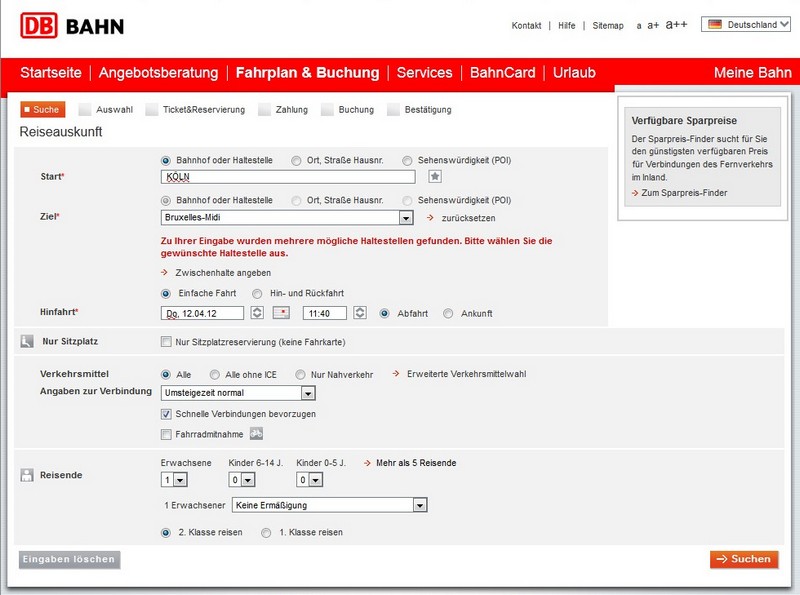Click the Buchung step tab

pos(348,109)
